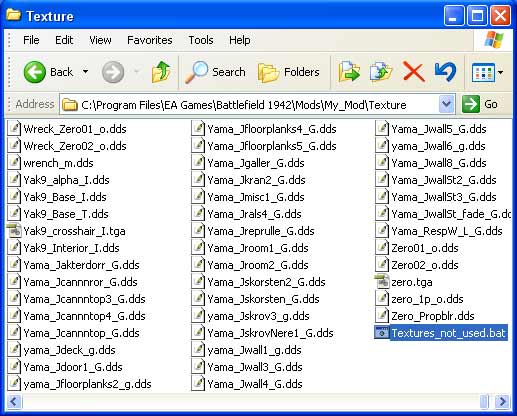Click the Move To folder icon
The width and height of the screenshot is (517, 416).
(349, 71)
